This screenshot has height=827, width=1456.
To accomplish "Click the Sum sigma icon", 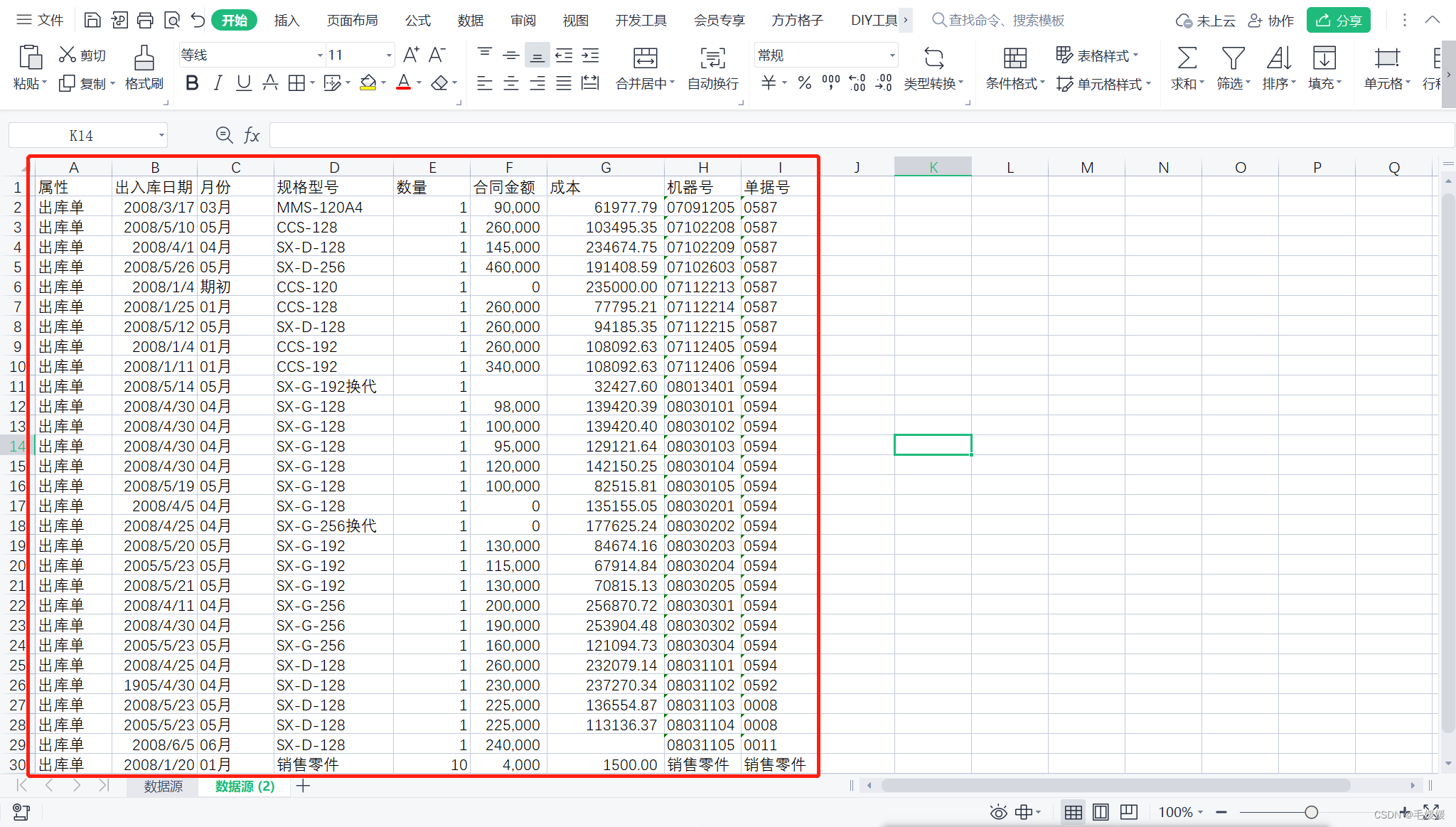I will pos(1187,58).
